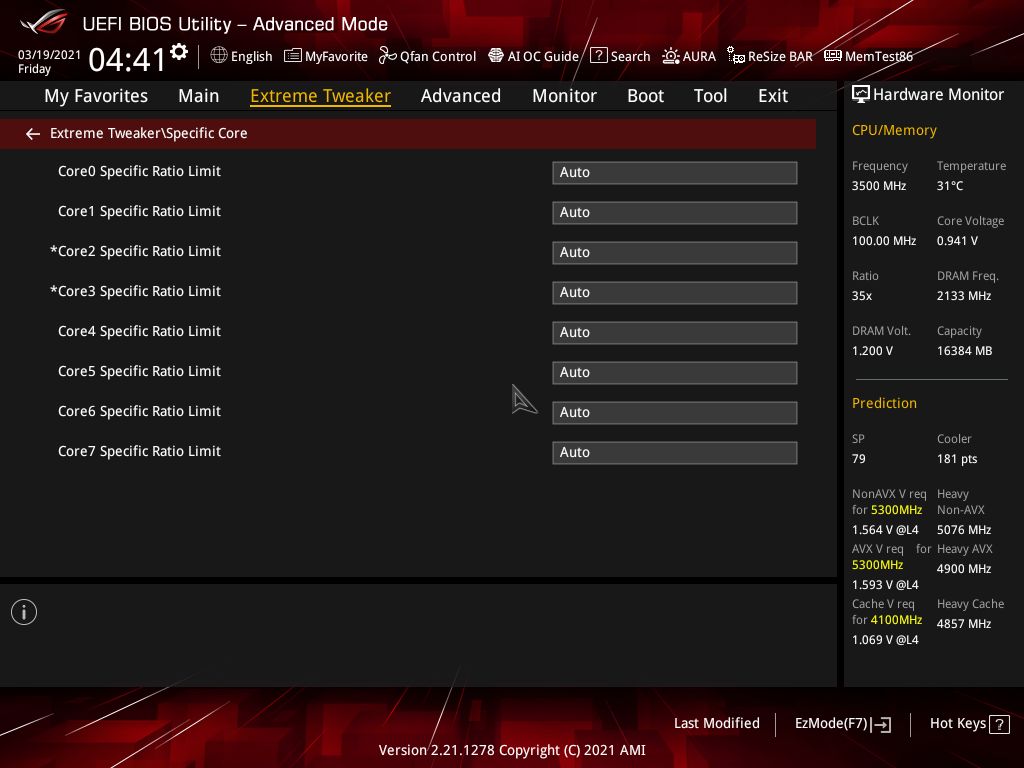The height and width of the screenshot is (768, 1024).
Task: Click Last Modified button
Action: 717,724
